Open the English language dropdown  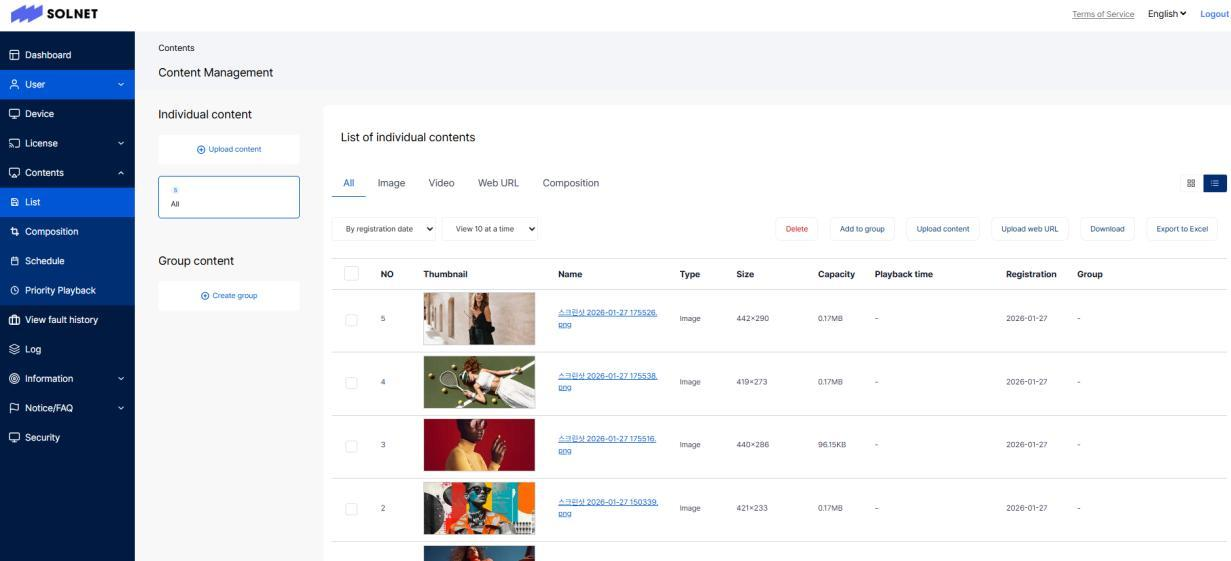[x=1167, y=13]
